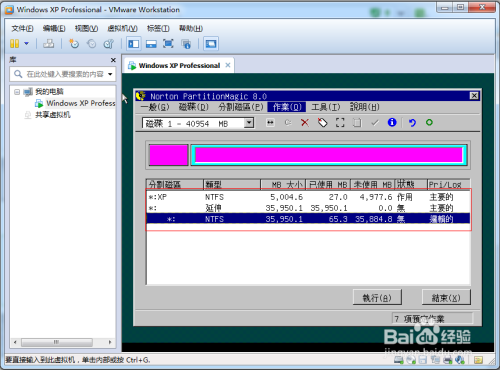
Task: Select the 延伸 extended partition row
Action: (x=308, y=208)
